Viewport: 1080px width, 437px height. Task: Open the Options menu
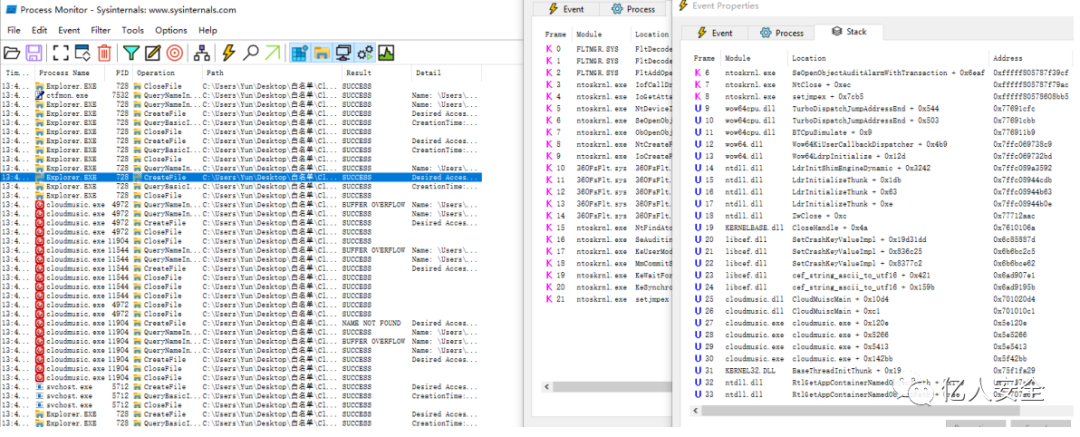[x=171, y=30]
